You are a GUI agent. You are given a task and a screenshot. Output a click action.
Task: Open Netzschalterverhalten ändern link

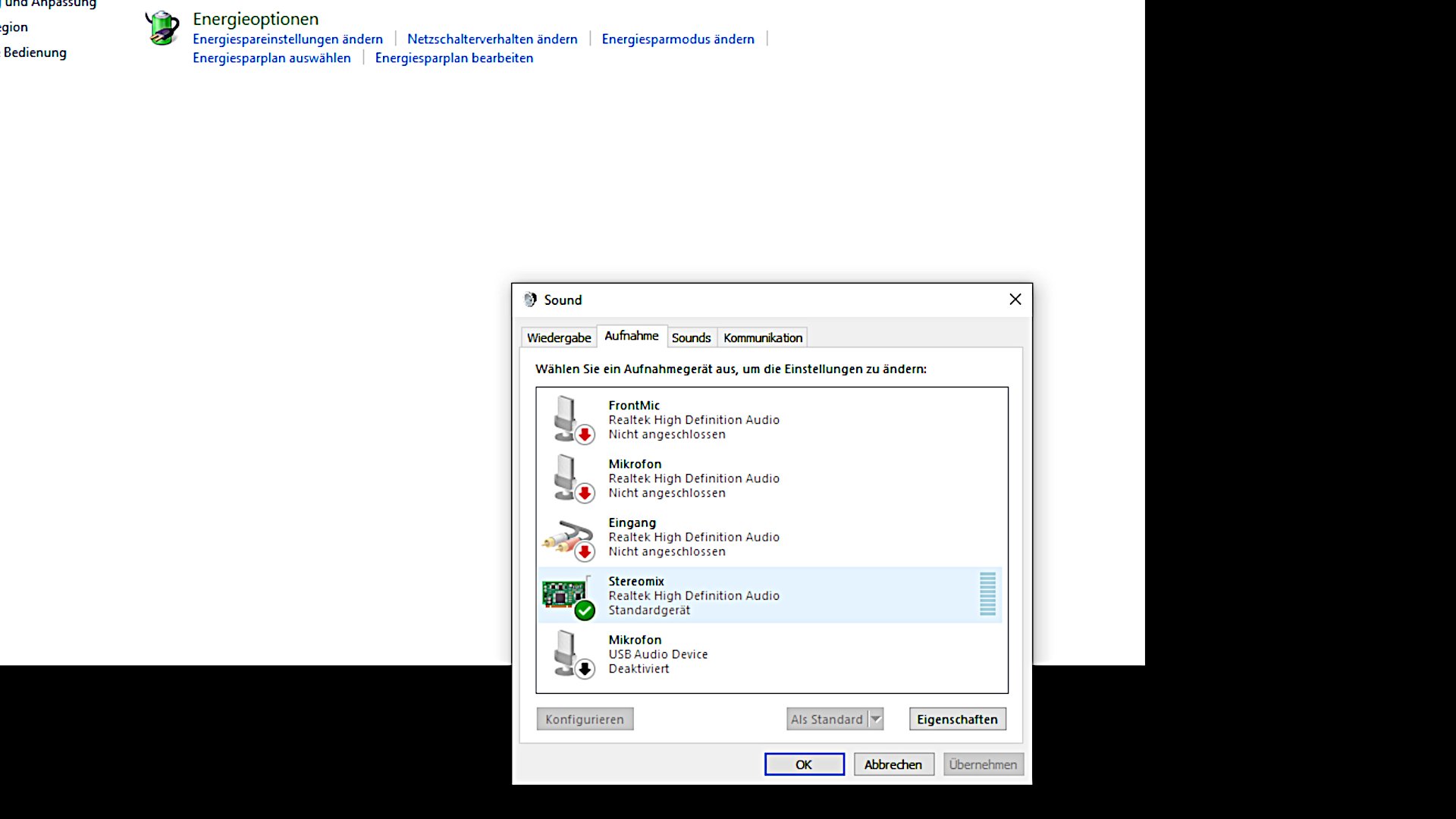pyautogui.click(x=491, y=39)
